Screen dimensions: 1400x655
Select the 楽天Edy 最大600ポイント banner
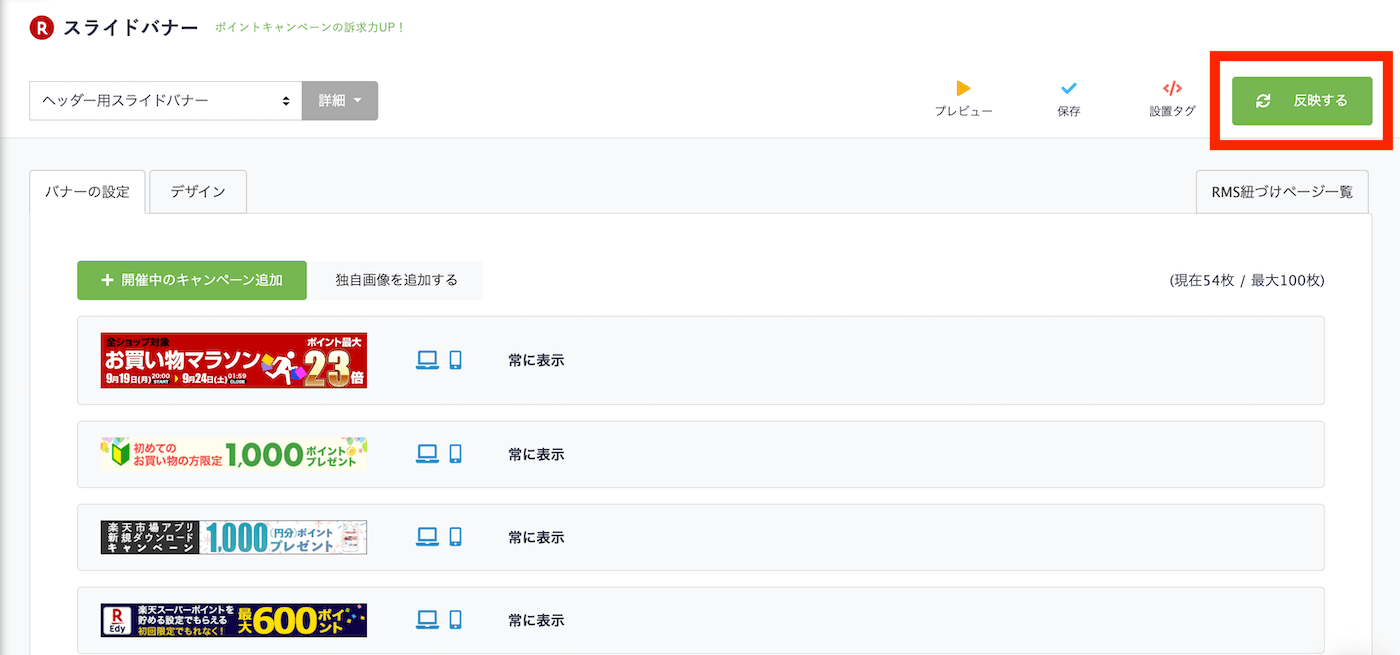click(234, 620)
